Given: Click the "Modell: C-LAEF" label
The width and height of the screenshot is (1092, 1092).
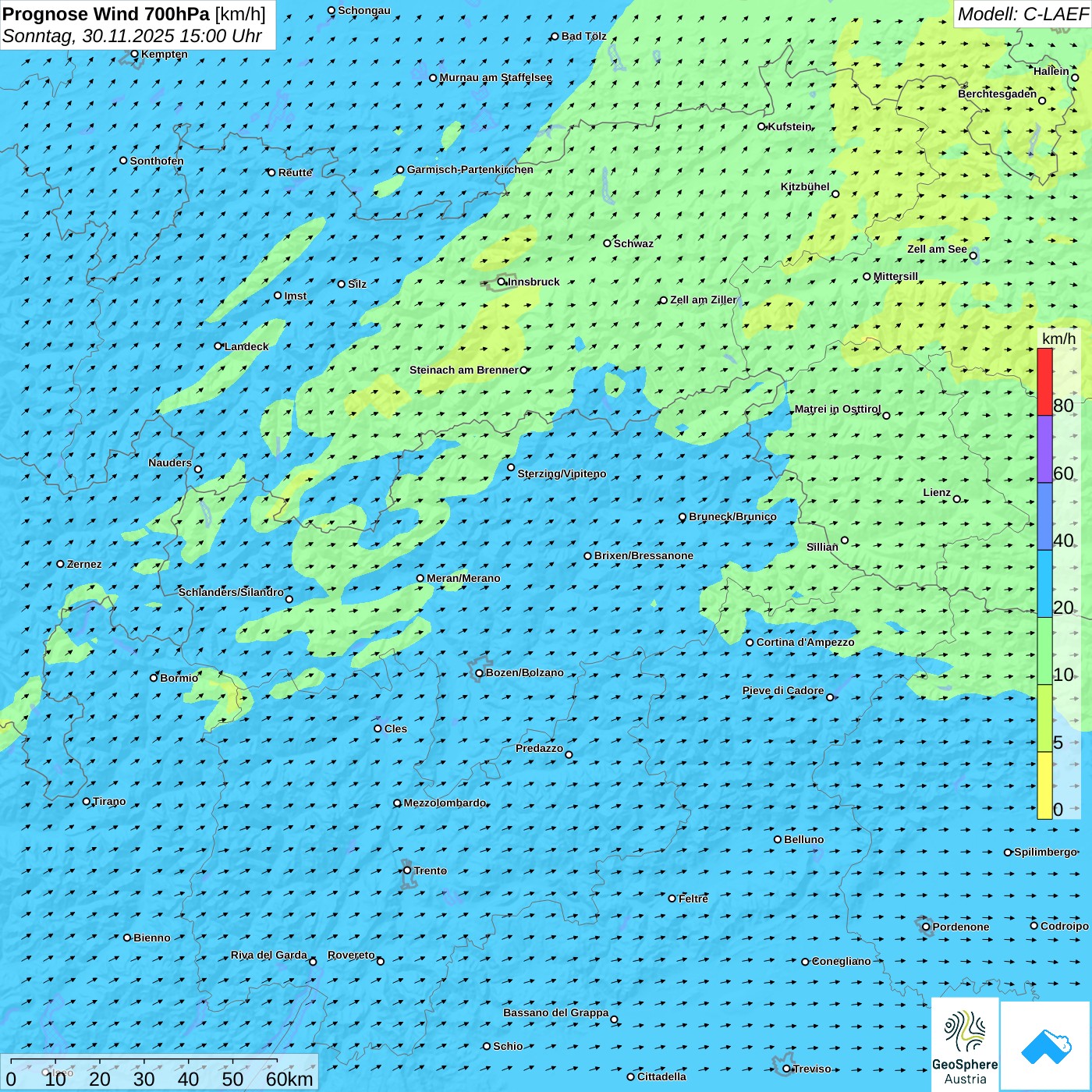Looking at the screenshot, I should (1023, 14).
